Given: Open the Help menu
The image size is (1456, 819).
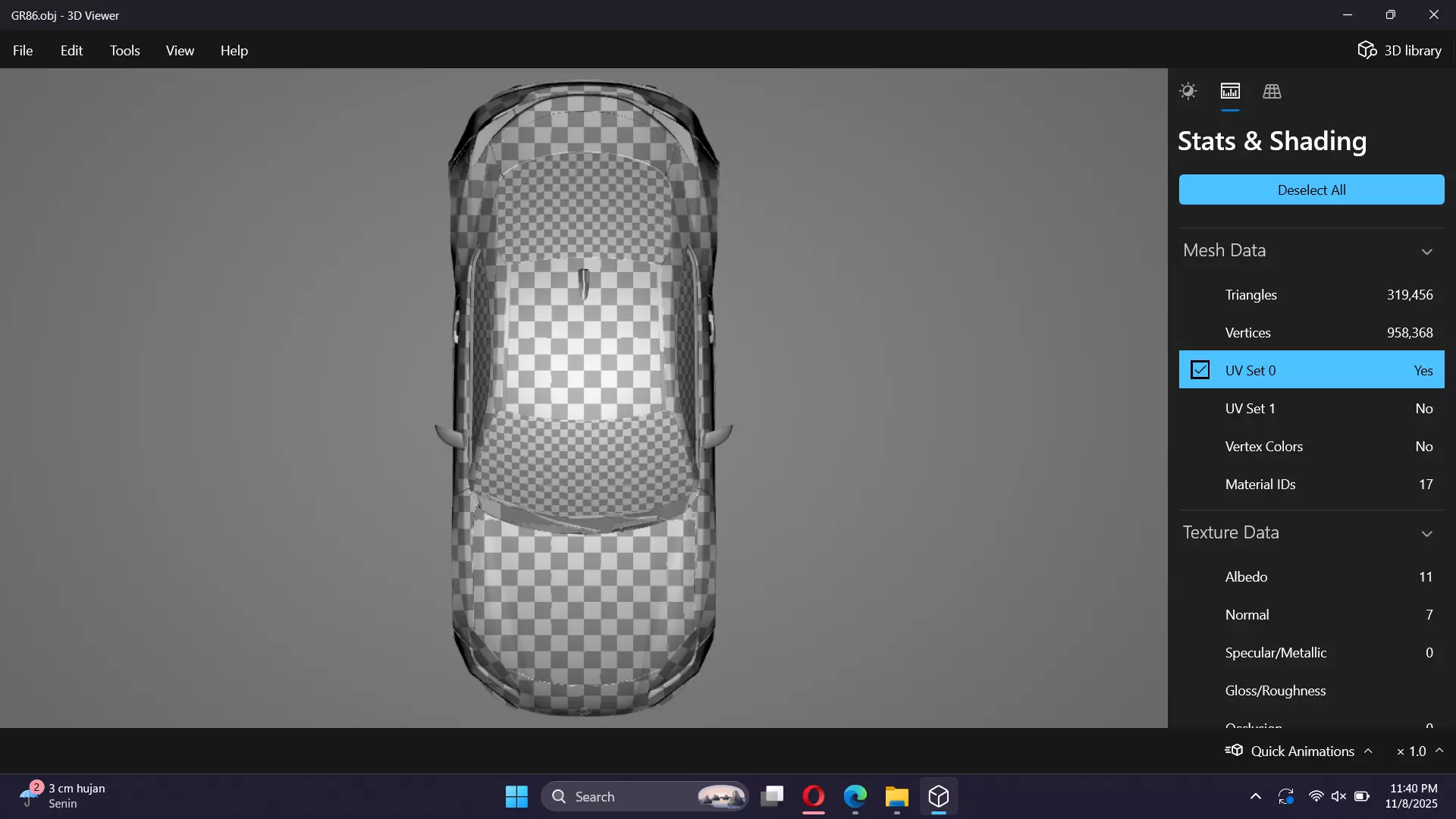Looking at the screenshot, I should [234, 51].
